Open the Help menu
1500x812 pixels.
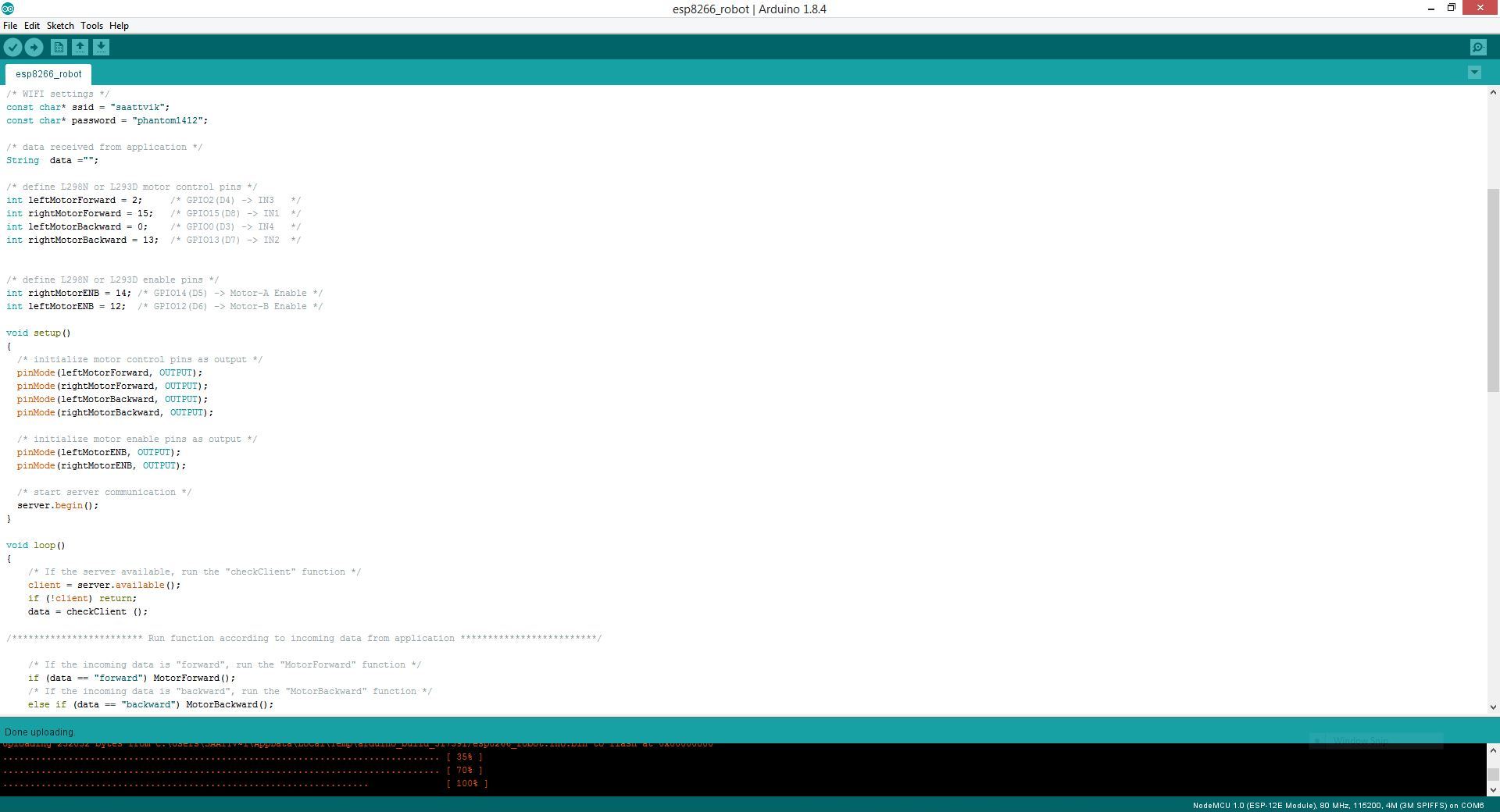click(x=119, y=26)
